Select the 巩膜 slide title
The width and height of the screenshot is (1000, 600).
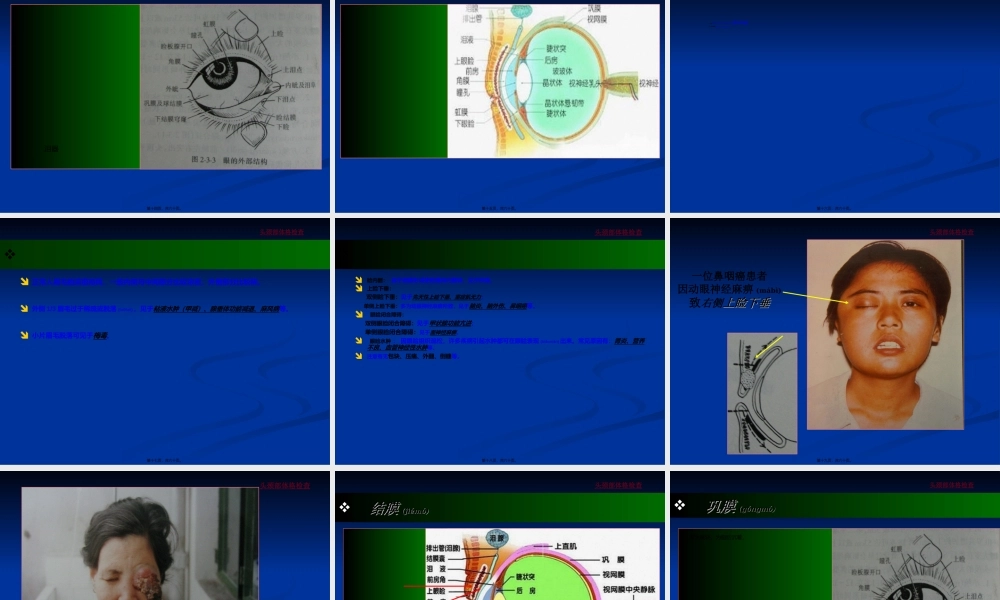[720, 508]
